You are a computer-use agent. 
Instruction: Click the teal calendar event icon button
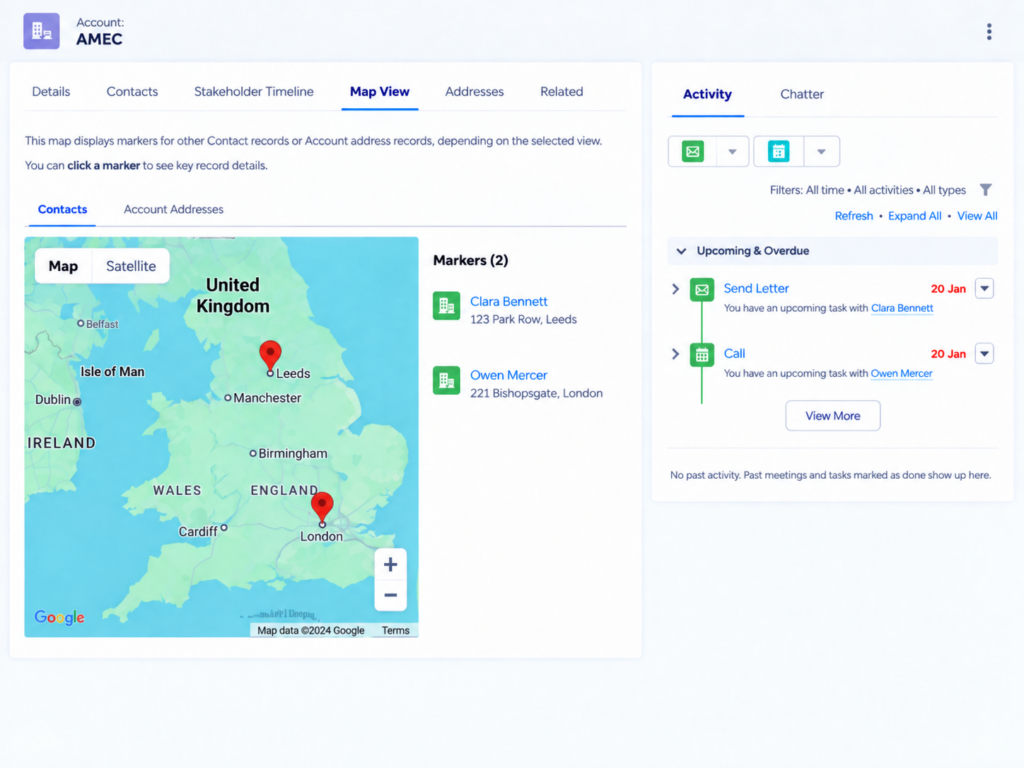778,152
